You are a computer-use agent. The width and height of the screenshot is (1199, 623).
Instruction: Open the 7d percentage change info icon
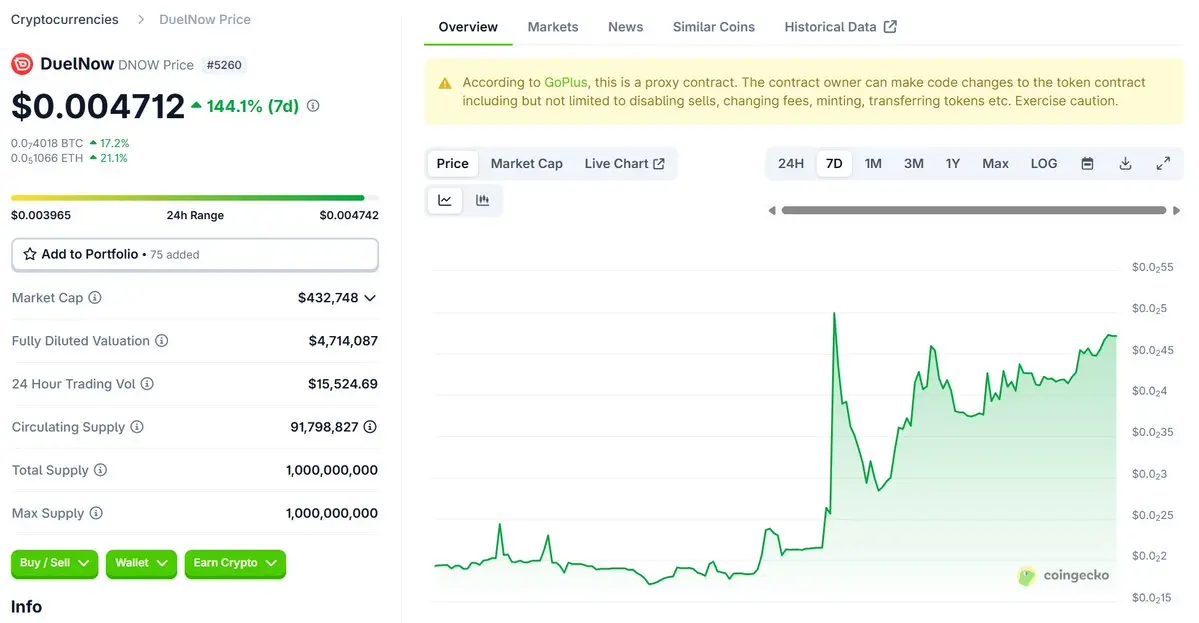click(313, 106)
